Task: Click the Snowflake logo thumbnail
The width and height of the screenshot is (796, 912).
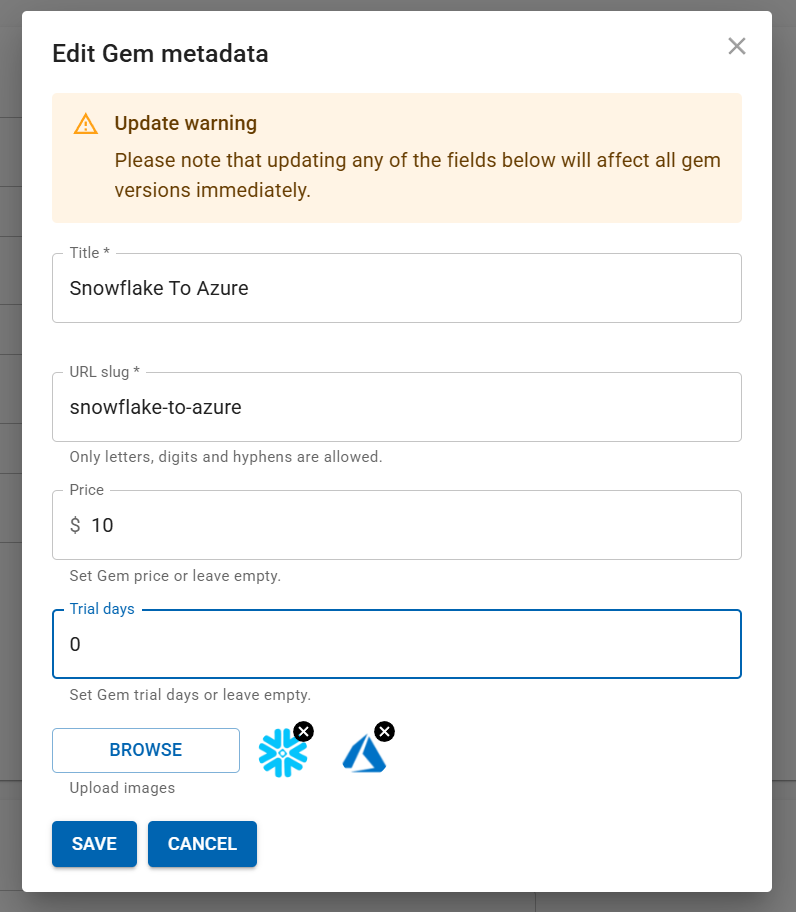Action: (282, 754)
